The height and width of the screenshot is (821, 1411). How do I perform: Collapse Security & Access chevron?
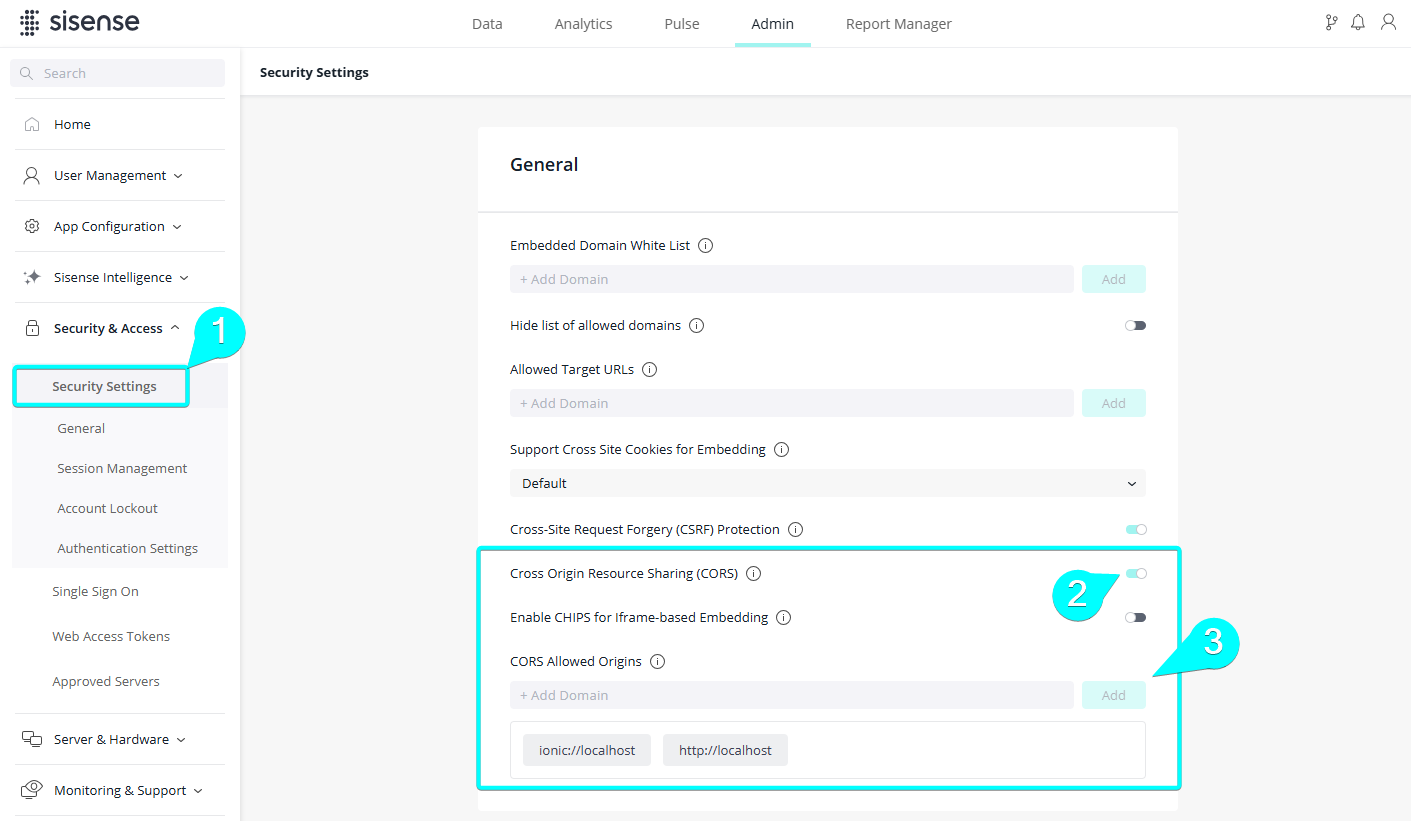[x=175, y=328]
